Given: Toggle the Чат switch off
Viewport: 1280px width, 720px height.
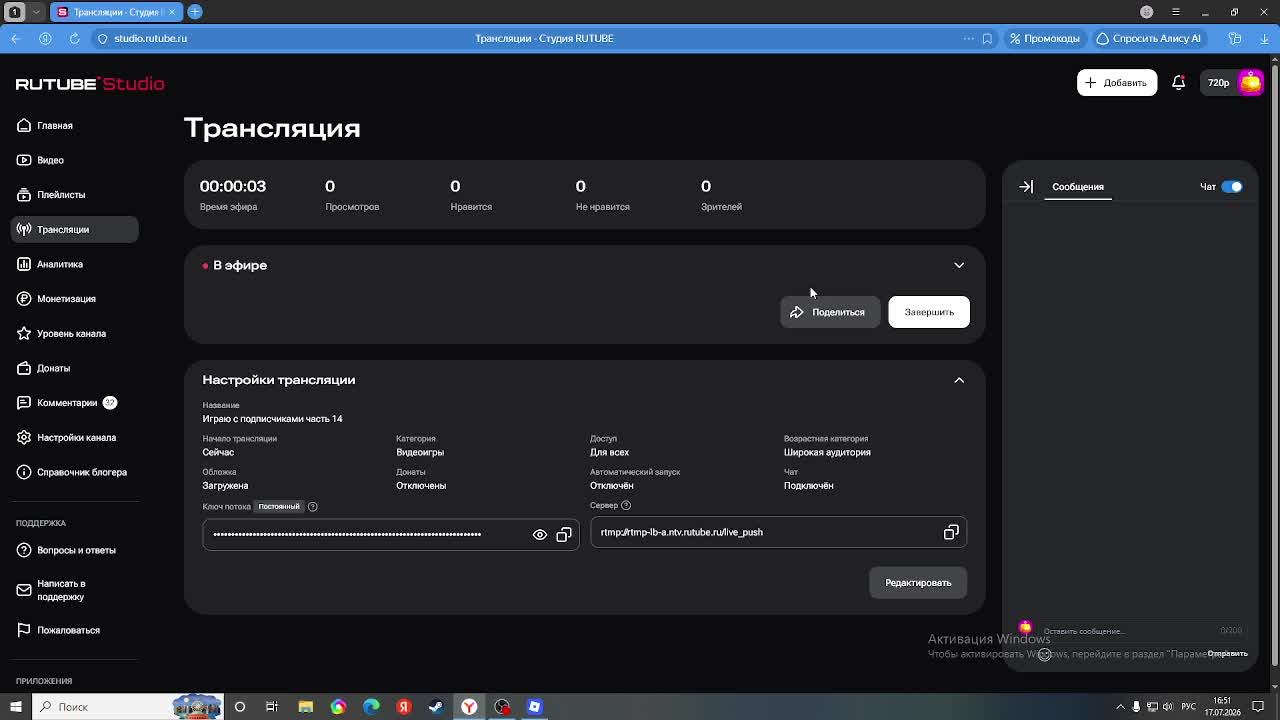Looking at the screenshot, I should (x=1232, y=187).
